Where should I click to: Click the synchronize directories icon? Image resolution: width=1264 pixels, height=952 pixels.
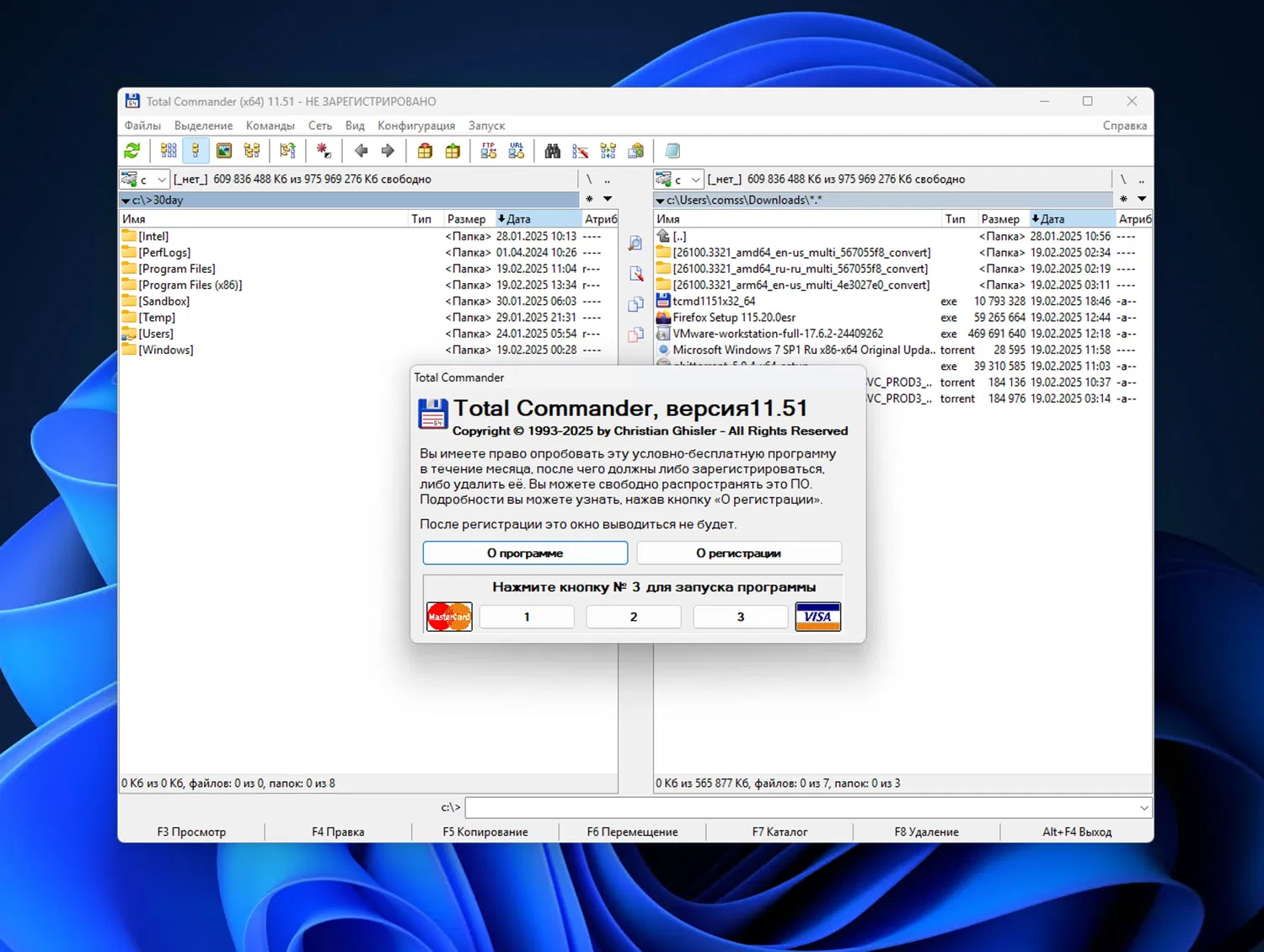pos(608,151)
